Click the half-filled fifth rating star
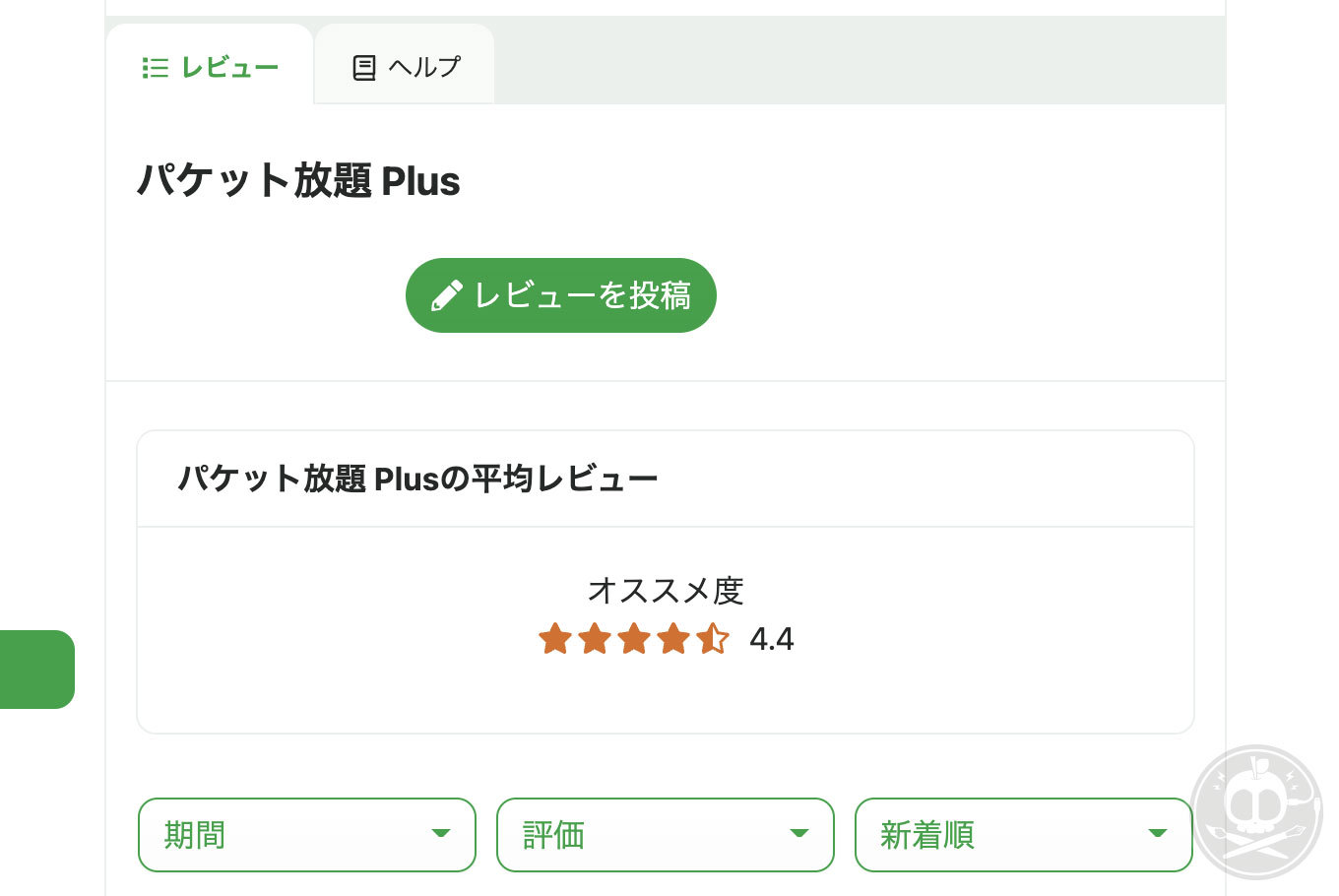The width and height of the screenshot is (1339, 896). [713, 639]
